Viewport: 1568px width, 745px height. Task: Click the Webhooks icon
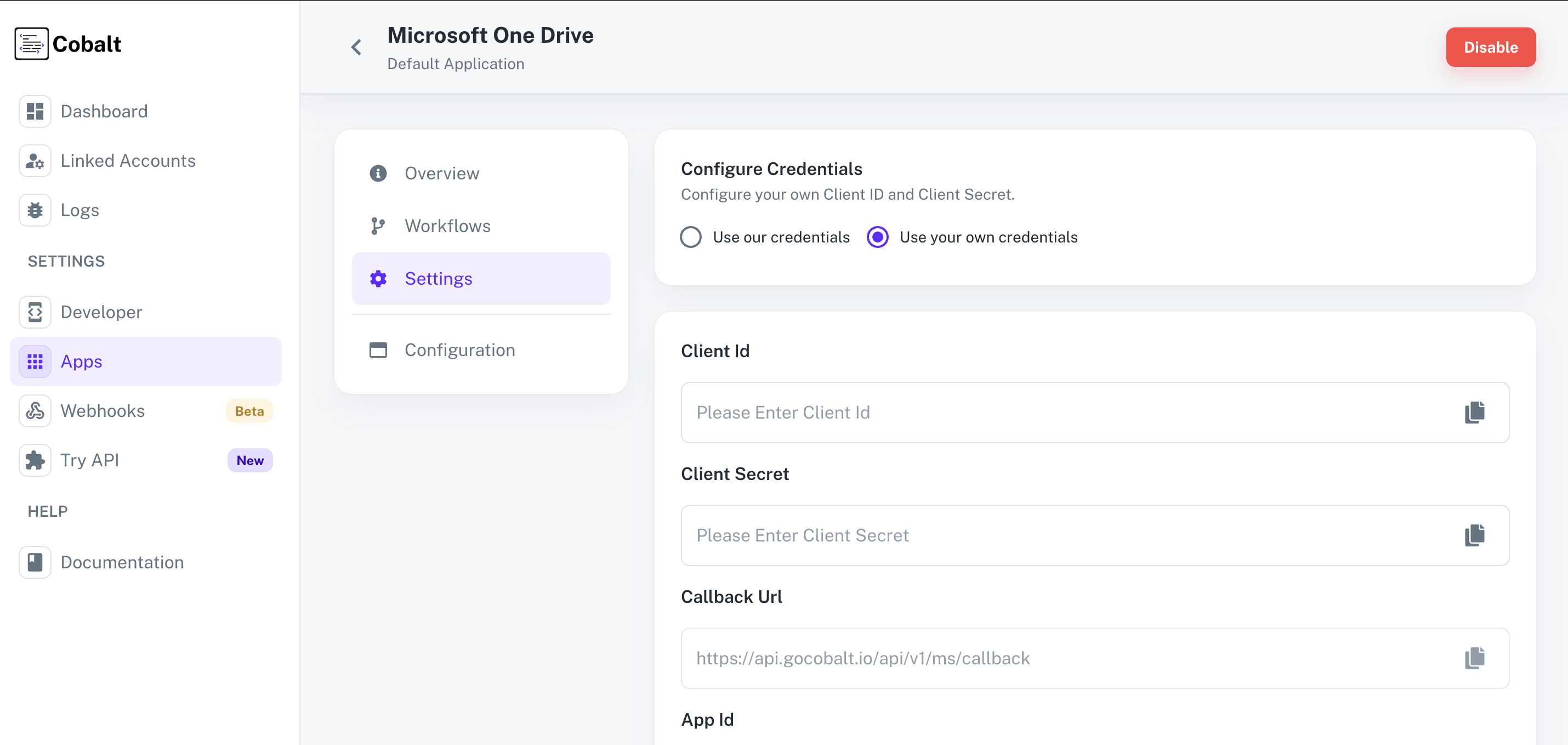pyautogui.click(x=35, y=410)
